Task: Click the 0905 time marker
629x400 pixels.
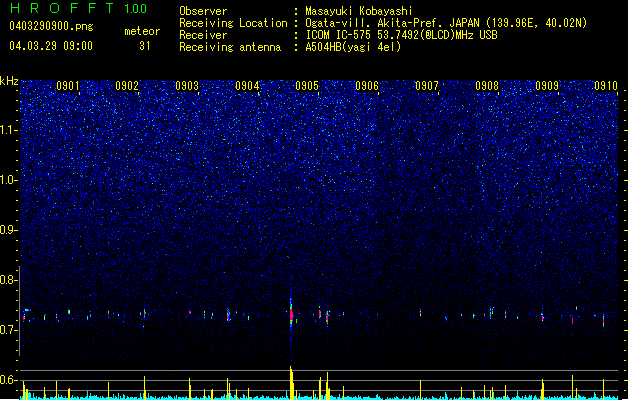Action: pos(307,86)
